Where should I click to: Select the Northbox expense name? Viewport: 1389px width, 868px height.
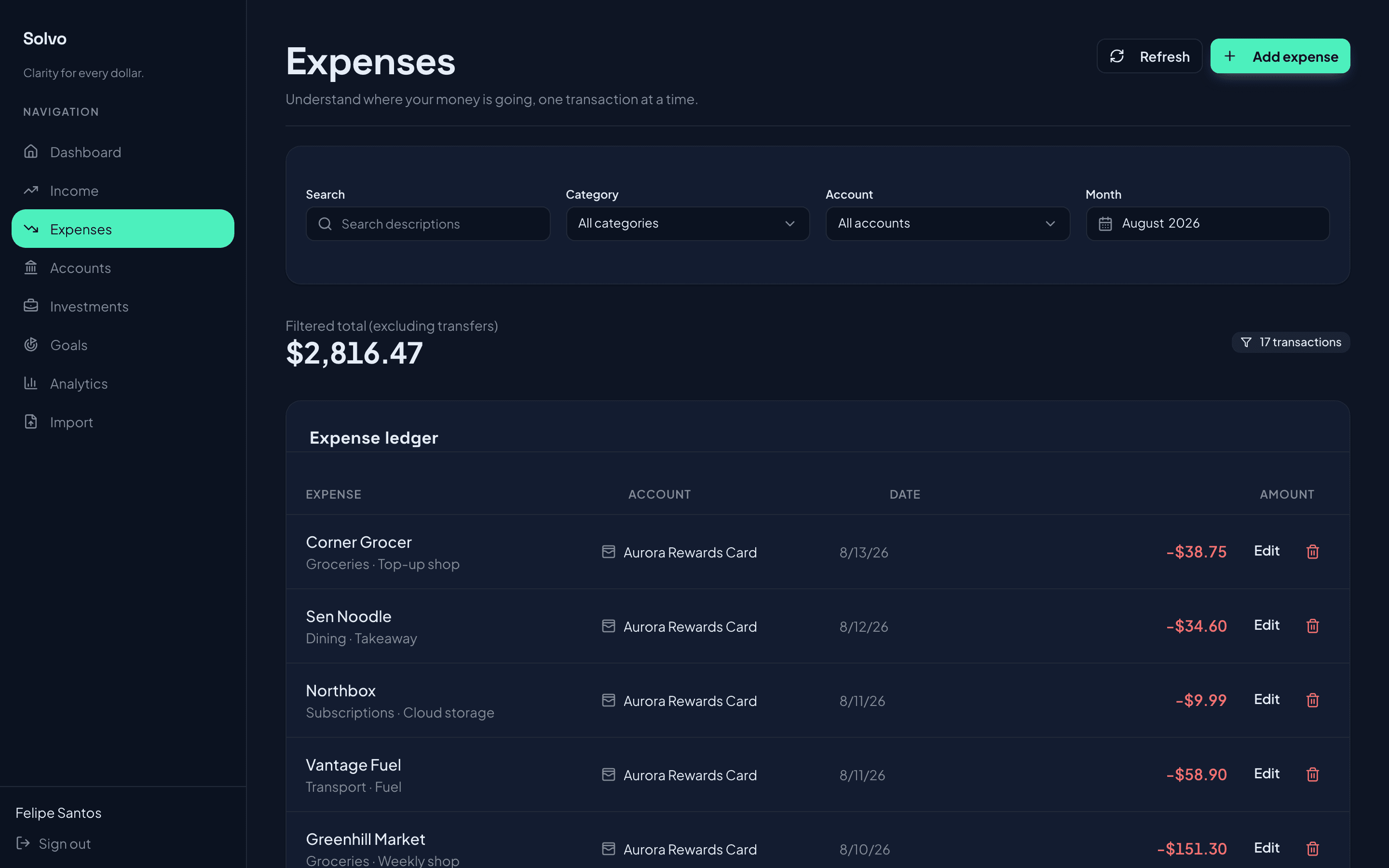[x=340, y=691]
